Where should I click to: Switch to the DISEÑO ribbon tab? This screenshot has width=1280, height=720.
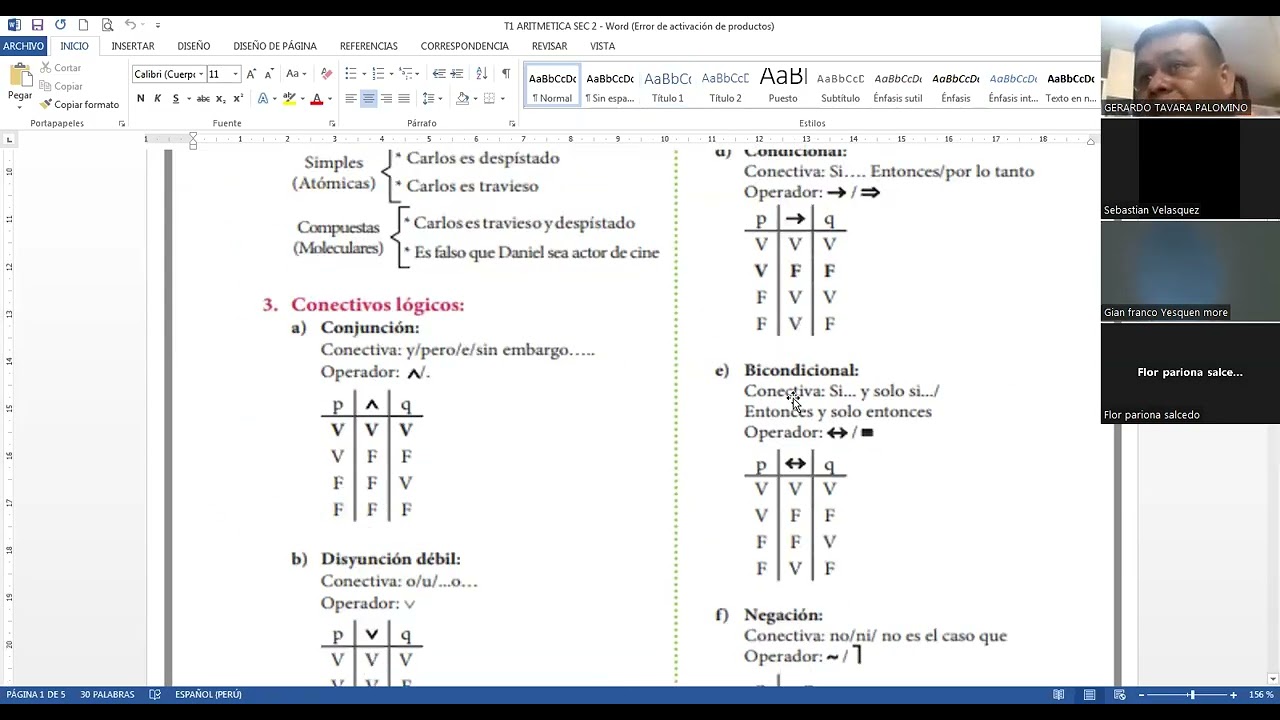pos(194,46)
